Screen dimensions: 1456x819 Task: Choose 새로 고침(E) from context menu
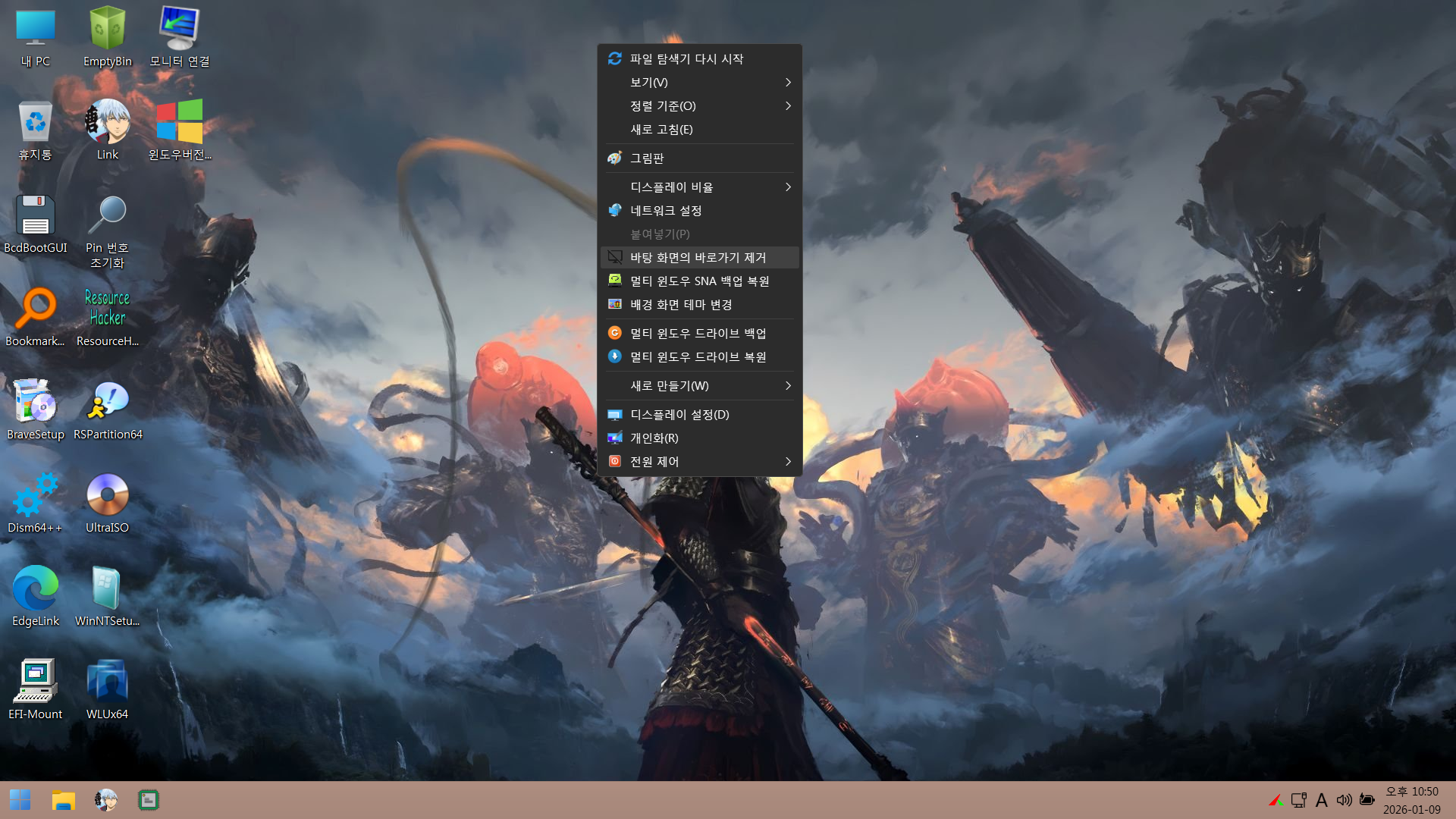[x=661, y=129]
